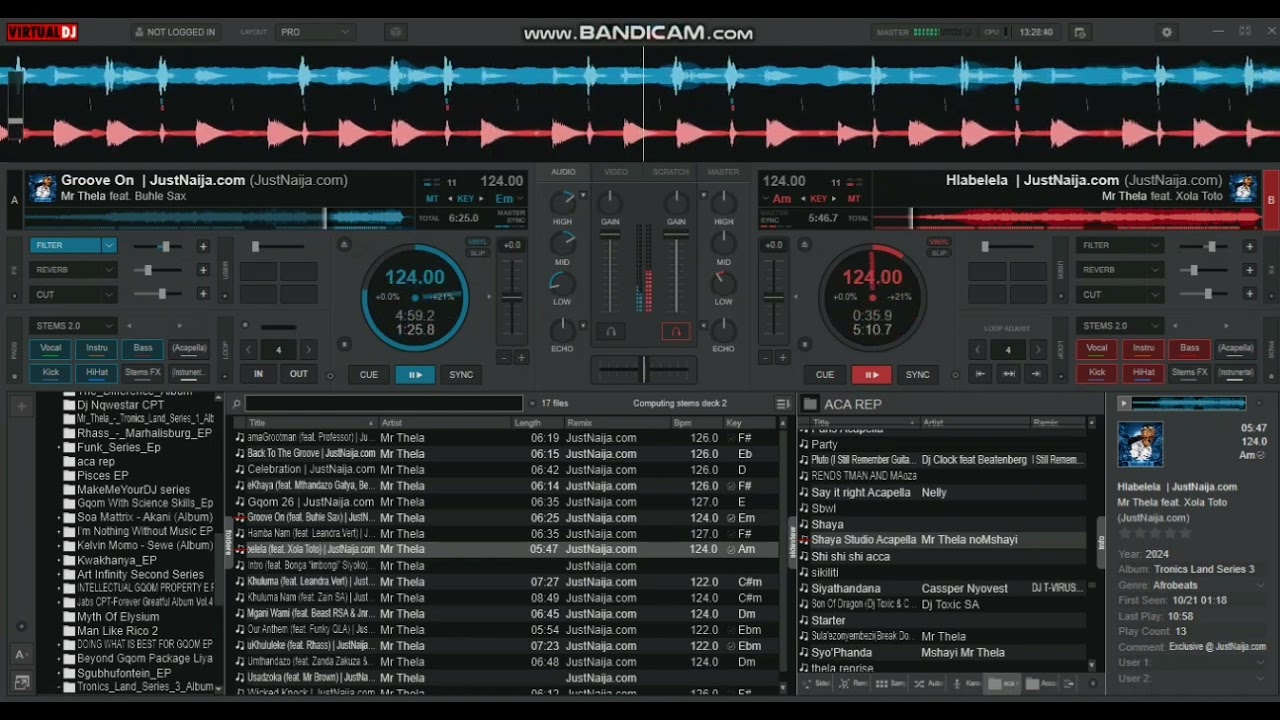The image size is (1280, 720).
Task: Toggle left channel headphone cue
Action: tap(610, 331)
